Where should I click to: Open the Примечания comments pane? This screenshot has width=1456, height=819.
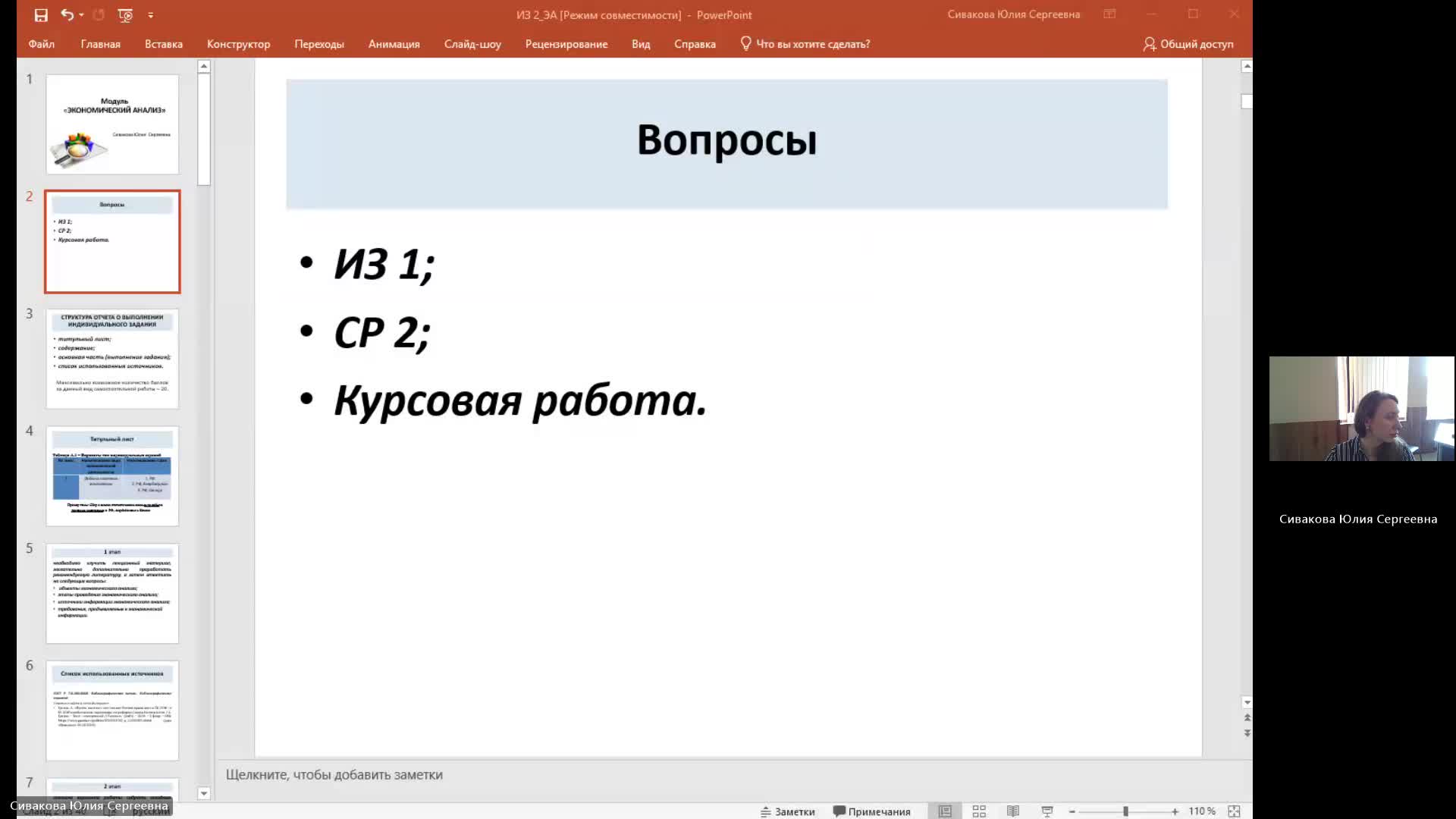(x=872, y=811)
